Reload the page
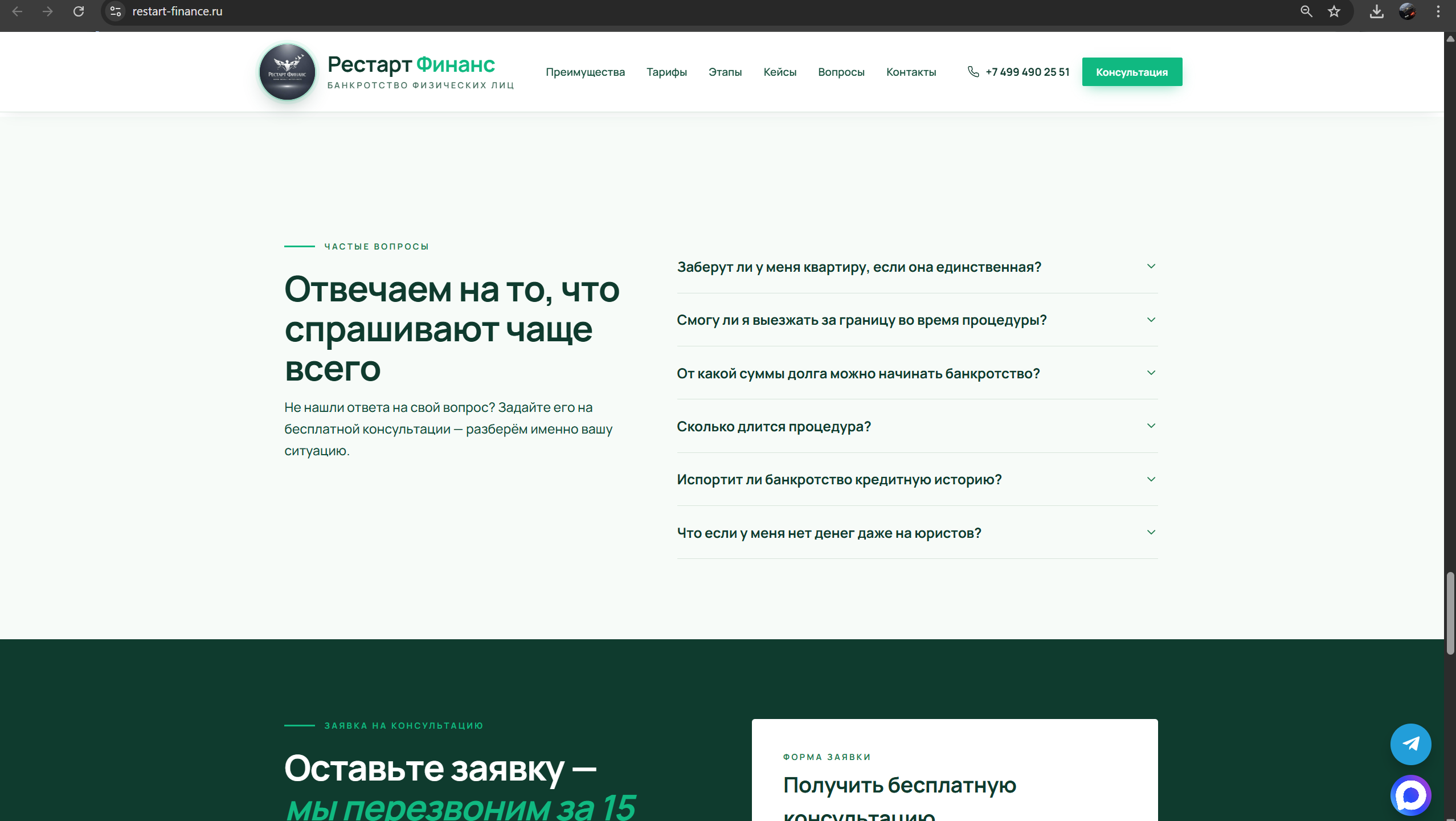1456x821 pixels. [78, 11]
